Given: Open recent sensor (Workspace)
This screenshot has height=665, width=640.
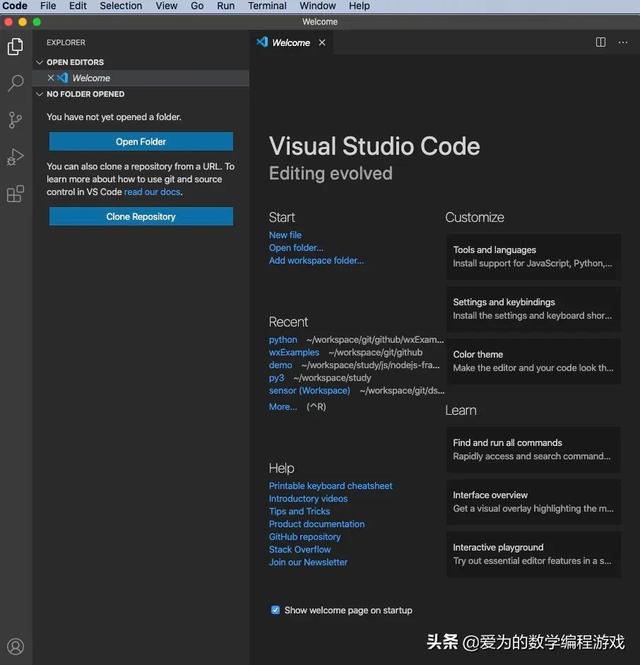Looking at the screenshot, I should click(310, 391).
